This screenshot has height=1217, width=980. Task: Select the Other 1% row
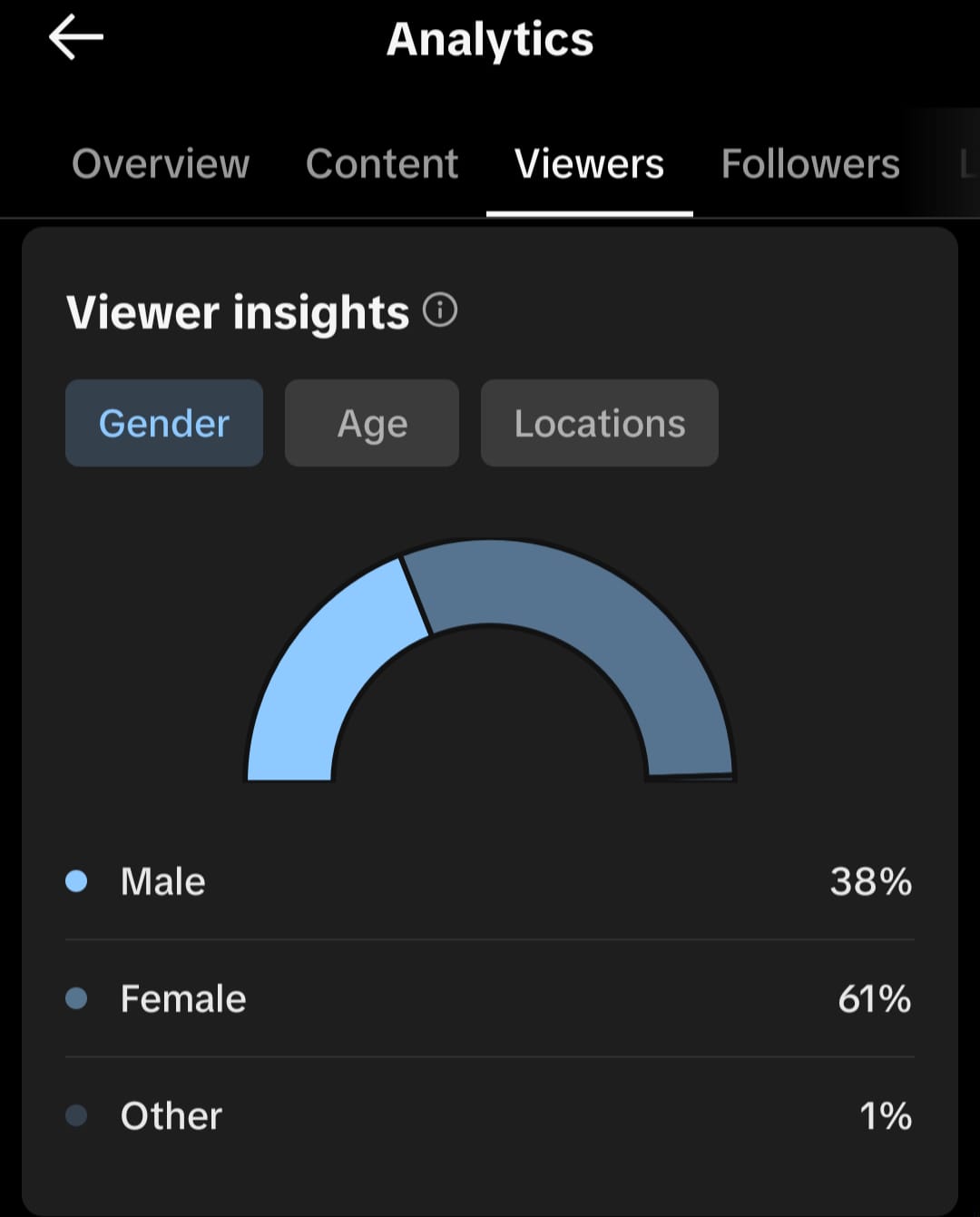pos(490,1115)
